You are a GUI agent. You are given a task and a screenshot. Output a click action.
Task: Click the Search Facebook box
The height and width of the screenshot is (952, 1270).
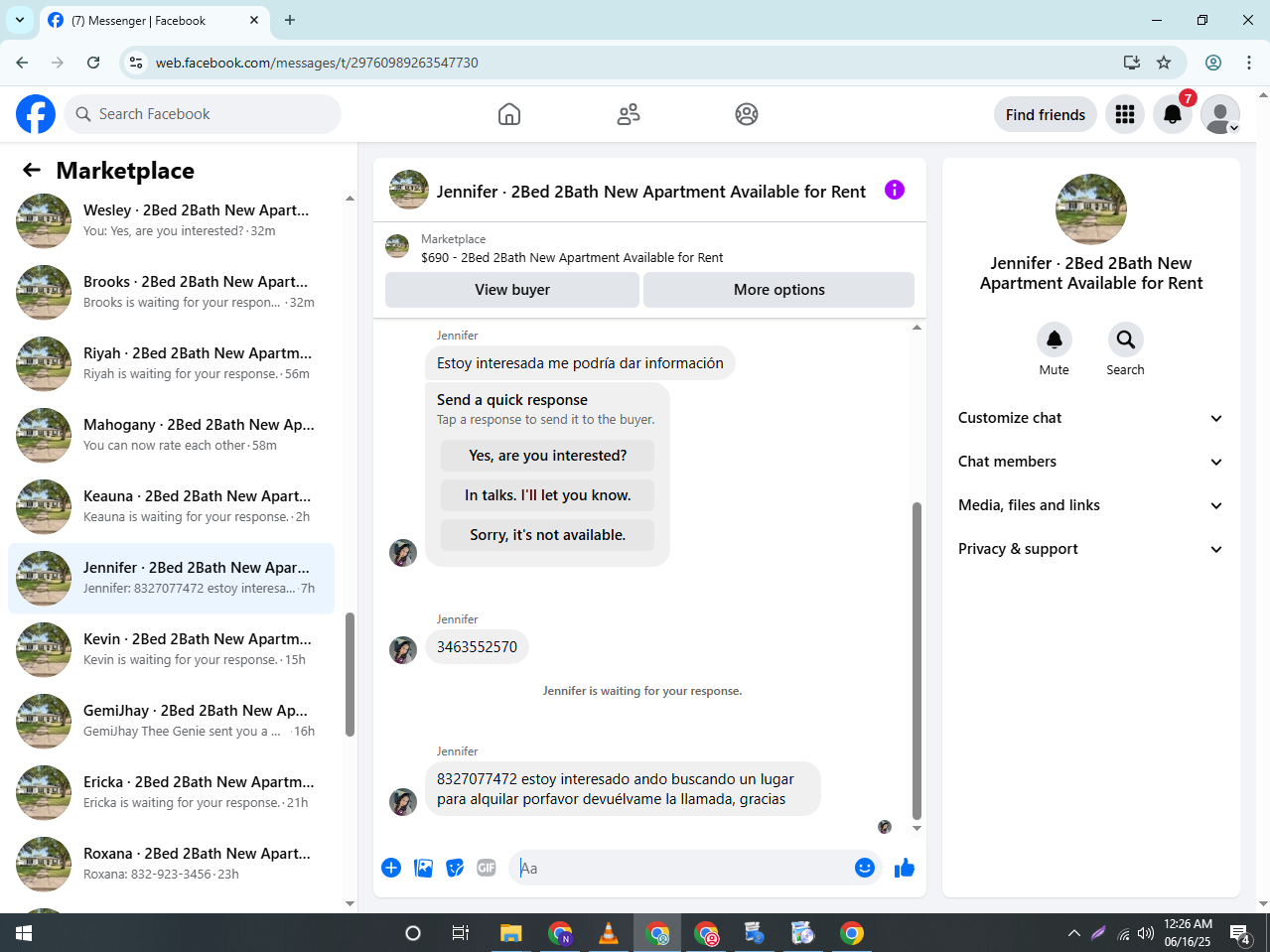click(203, 114)
